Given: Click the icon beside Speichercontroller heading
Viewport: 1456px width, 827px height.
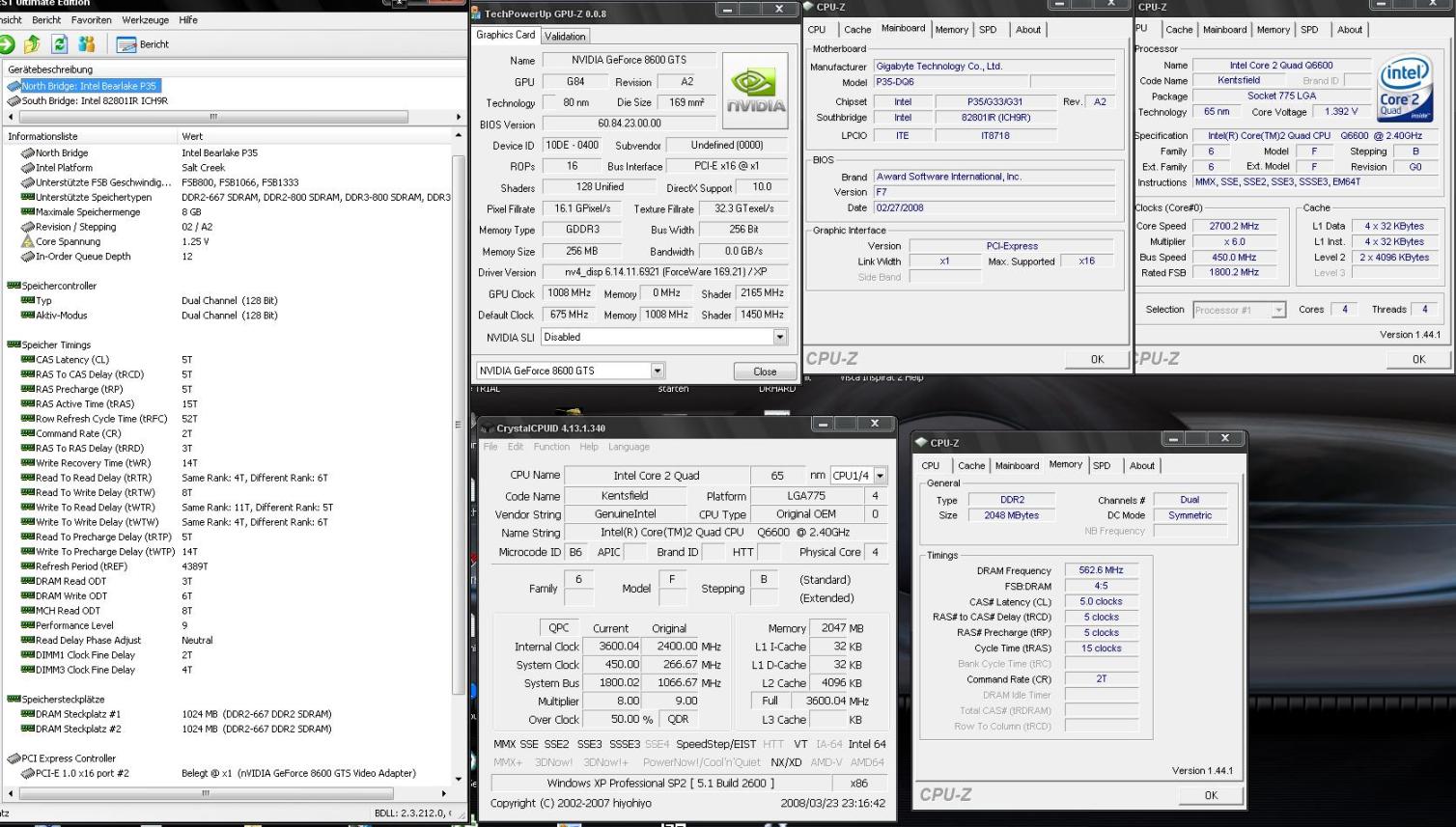Looking at the screenshot, I should coord(14,286).
